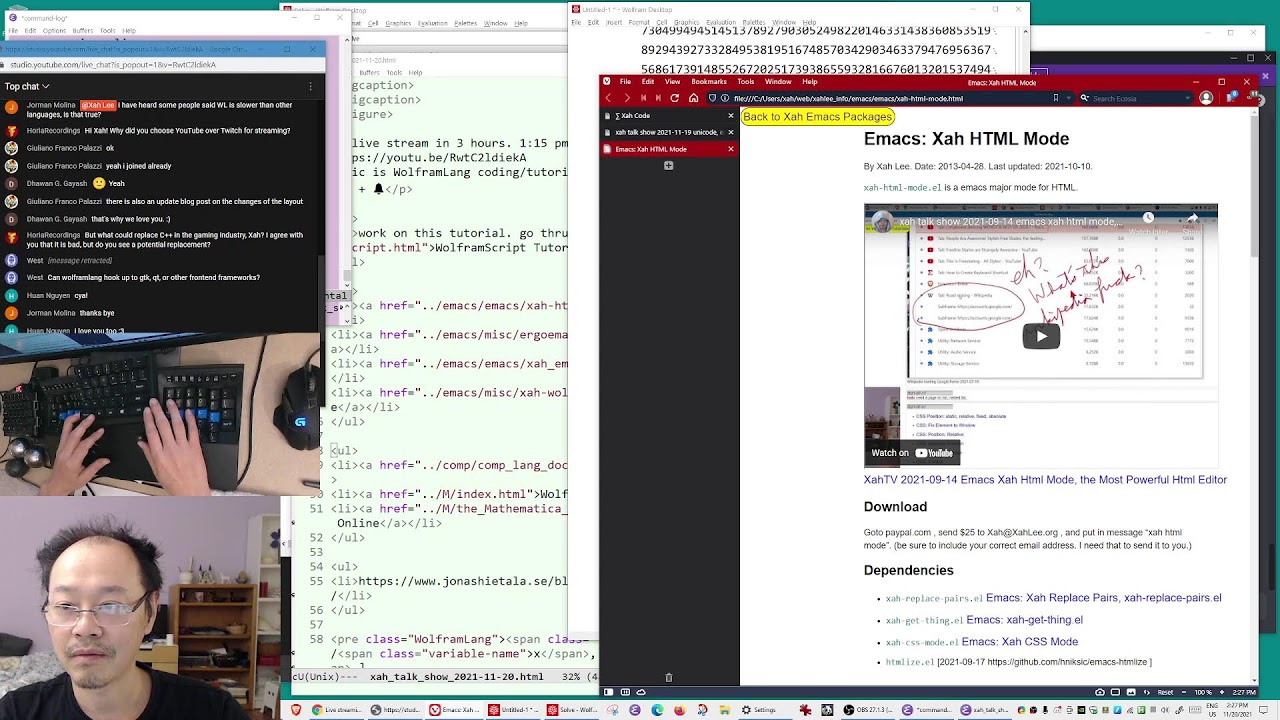Open Emacs Buffers menu in command-log window
Viewport: 1280px width, 720px height.
(x=83, y=31)
